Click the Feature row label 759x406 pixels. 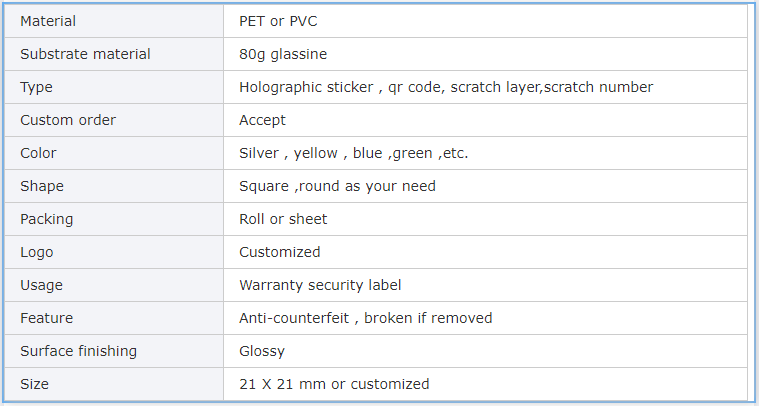pyautogui.click(x=46, y=318)
